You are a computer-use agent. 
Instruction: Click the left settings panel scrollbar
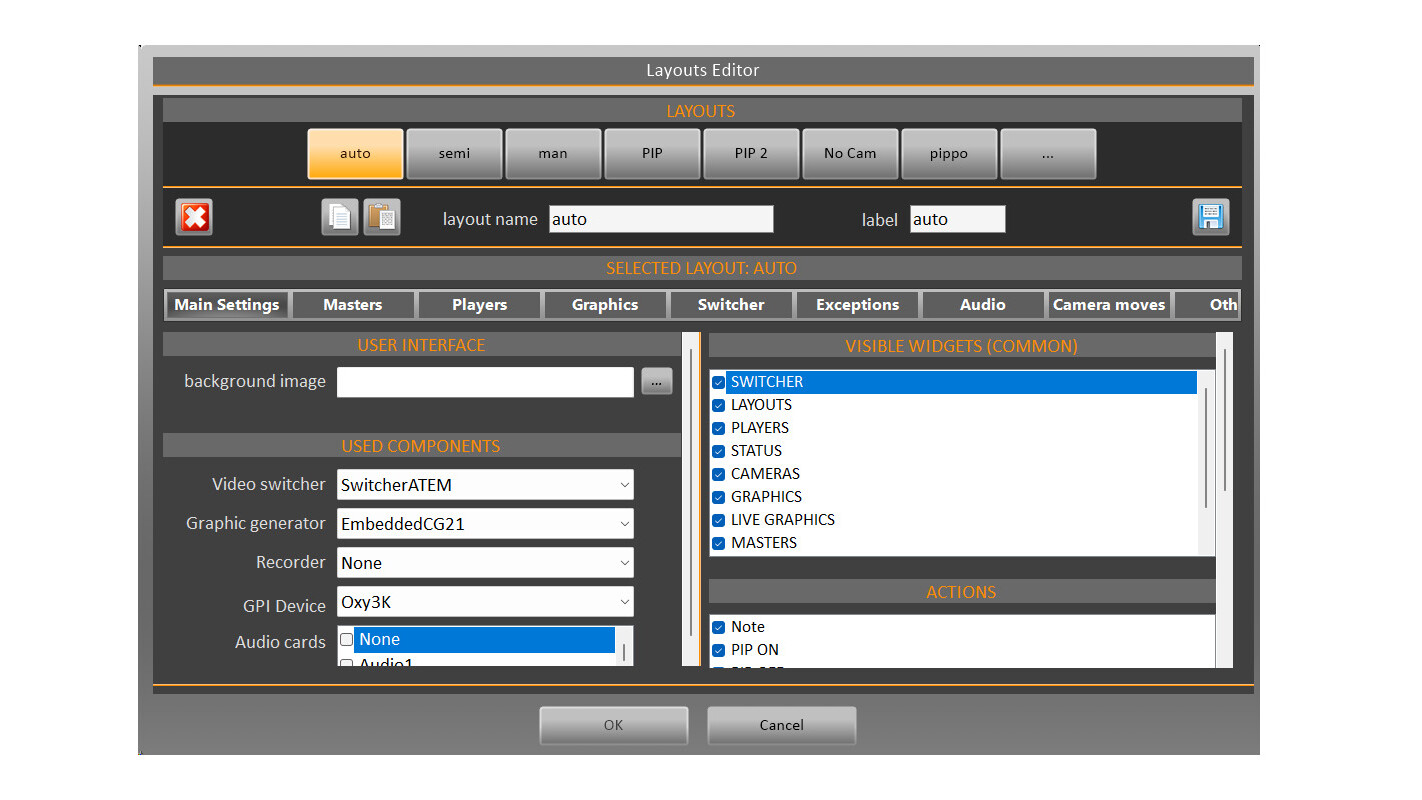coord(690,493)
